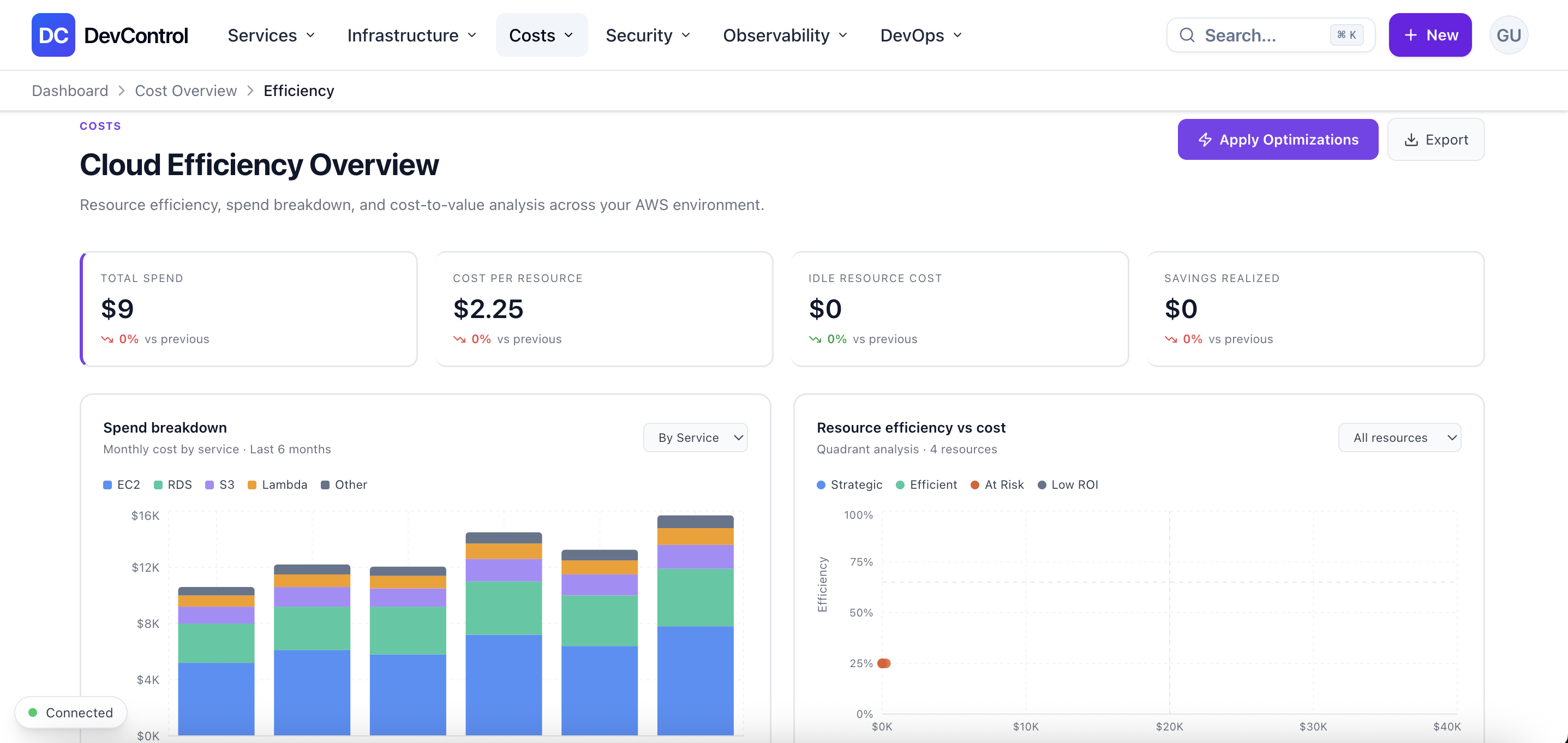Click the Export download icon
The image size is (1568, 743).
(1411, 140)
